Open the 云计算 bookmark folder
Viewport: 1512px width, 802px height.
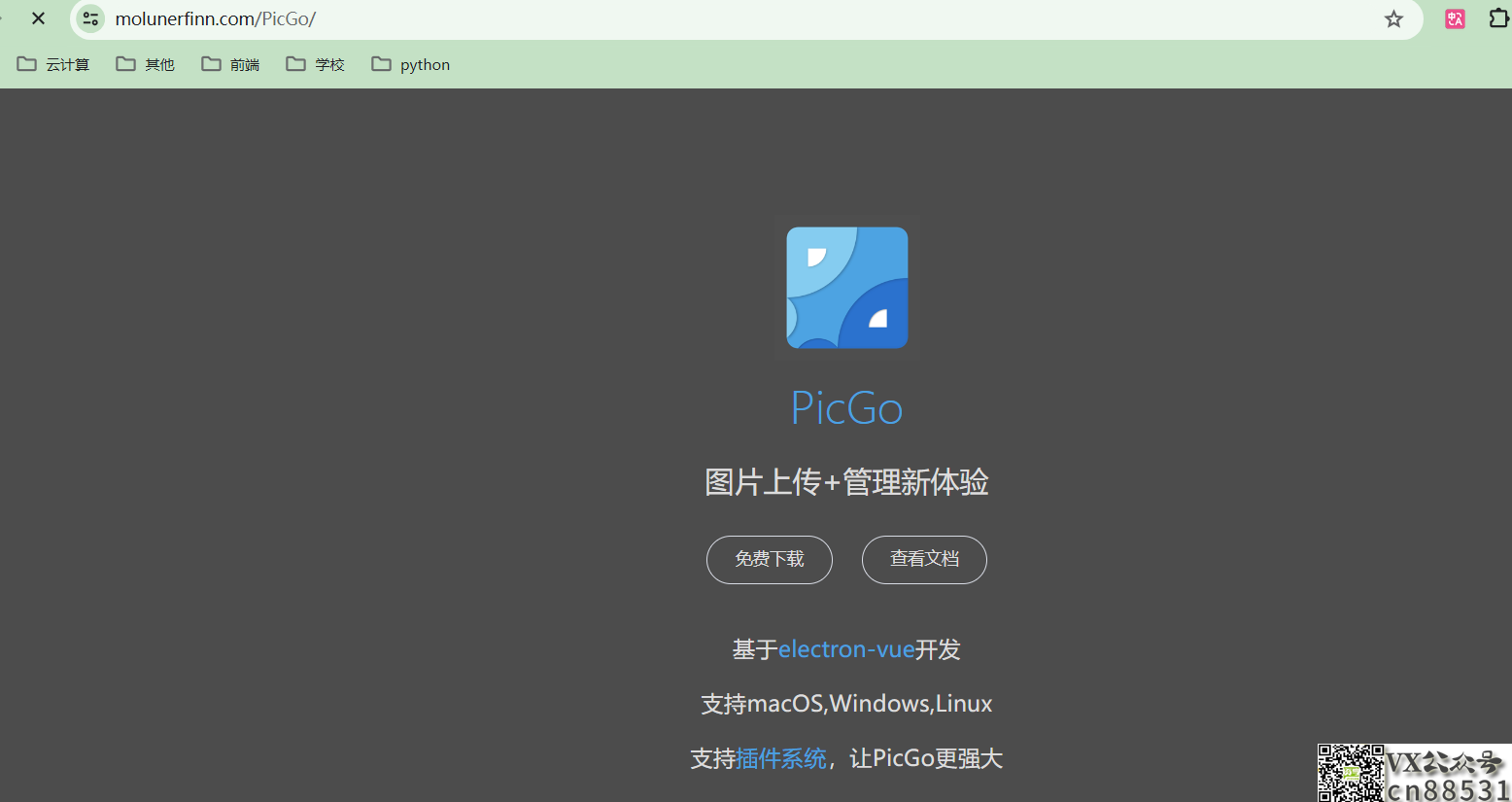point(53,64)
